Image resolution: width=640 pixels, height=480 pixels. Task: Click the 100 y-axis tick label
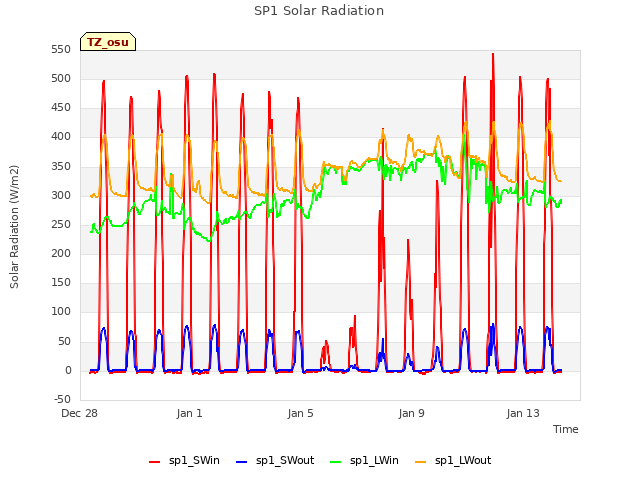point(61,312)
